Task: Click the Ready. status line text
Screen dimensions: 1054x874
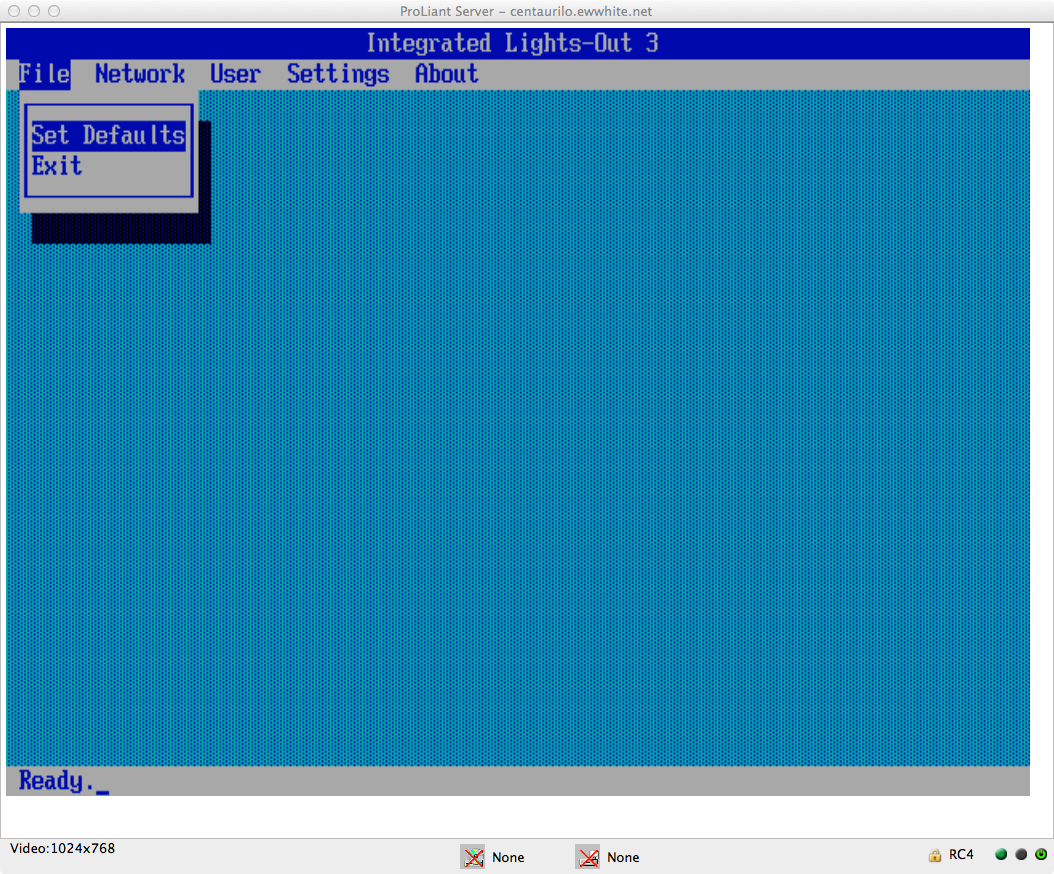Action: coord(56,781)
